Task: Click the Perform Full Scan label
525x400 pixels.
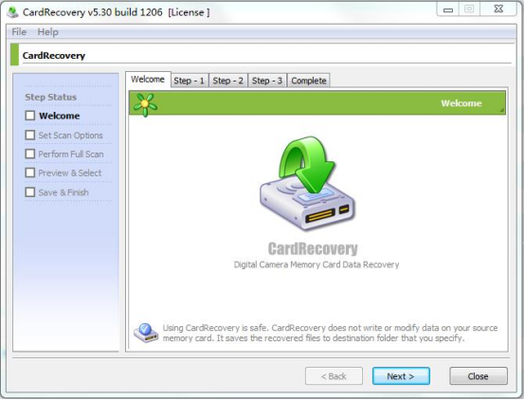Action: pyautogui.click(x=71, y=154)
